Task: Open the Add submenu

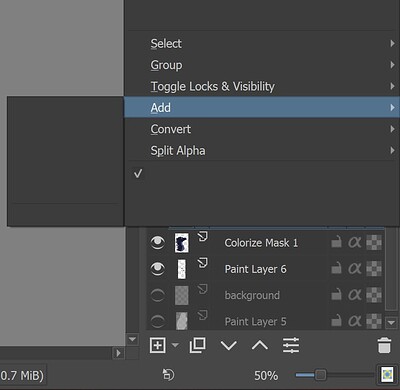Action: [x=262, y=108]
